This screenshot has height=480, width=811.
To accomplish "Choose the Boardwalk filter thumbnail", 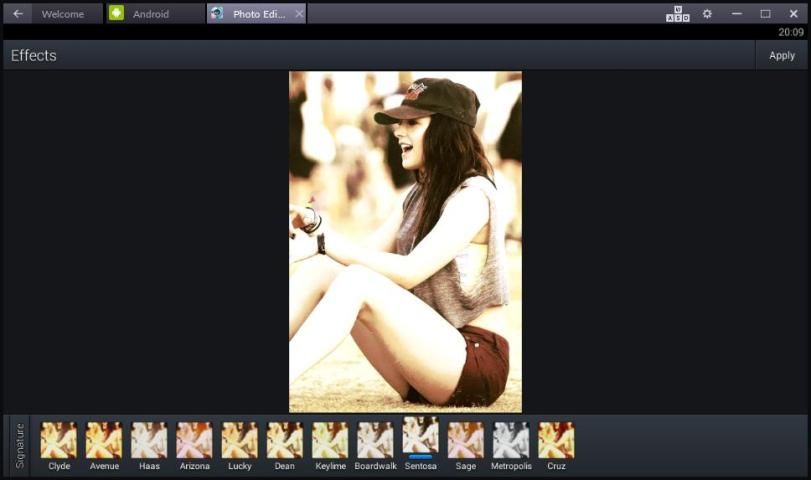I will tap(375, 440).
